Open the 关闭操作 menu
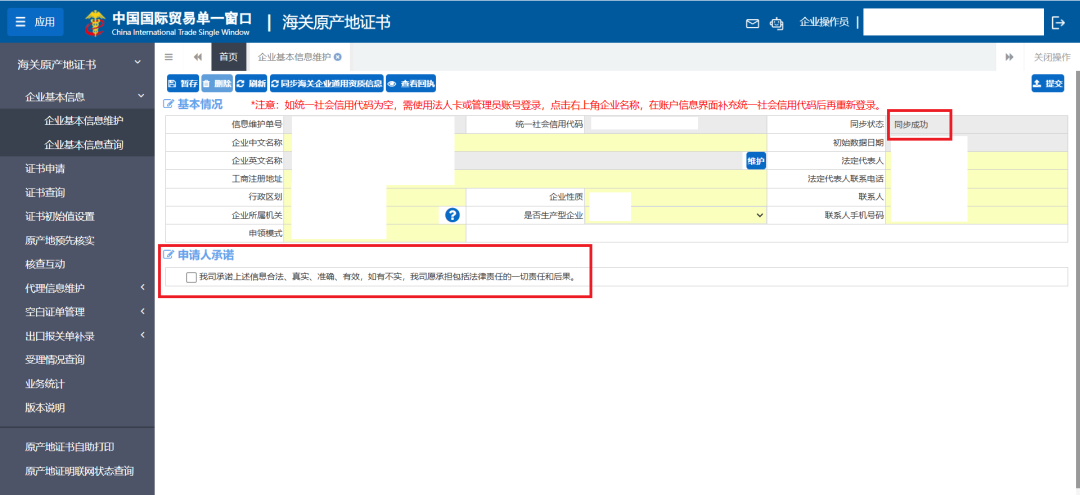Viewport: 1080px width, 495px height. [x=1052, y=57]
